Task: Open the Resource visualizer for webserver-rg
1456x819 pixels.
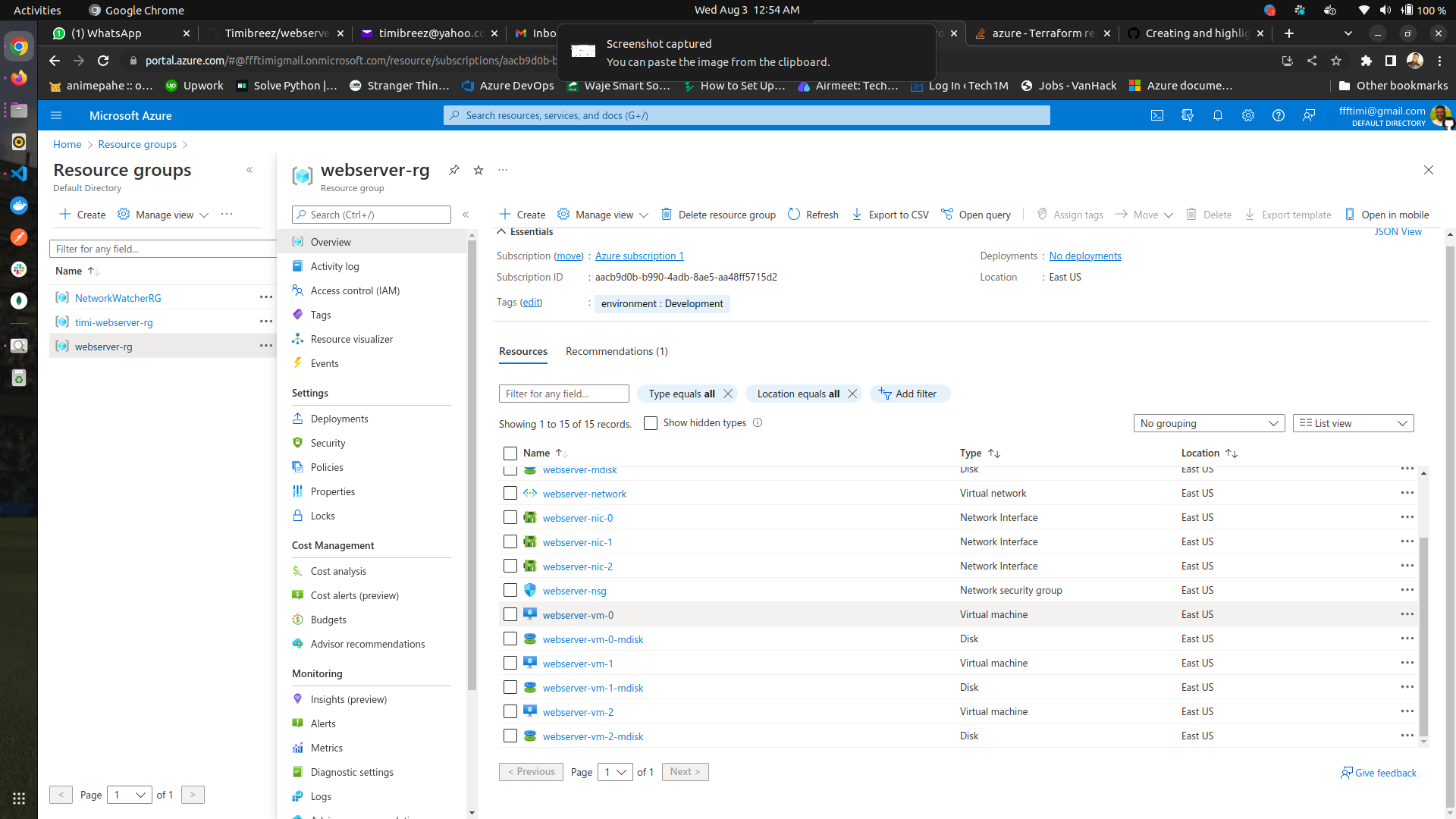Action: tap(351, 339)
